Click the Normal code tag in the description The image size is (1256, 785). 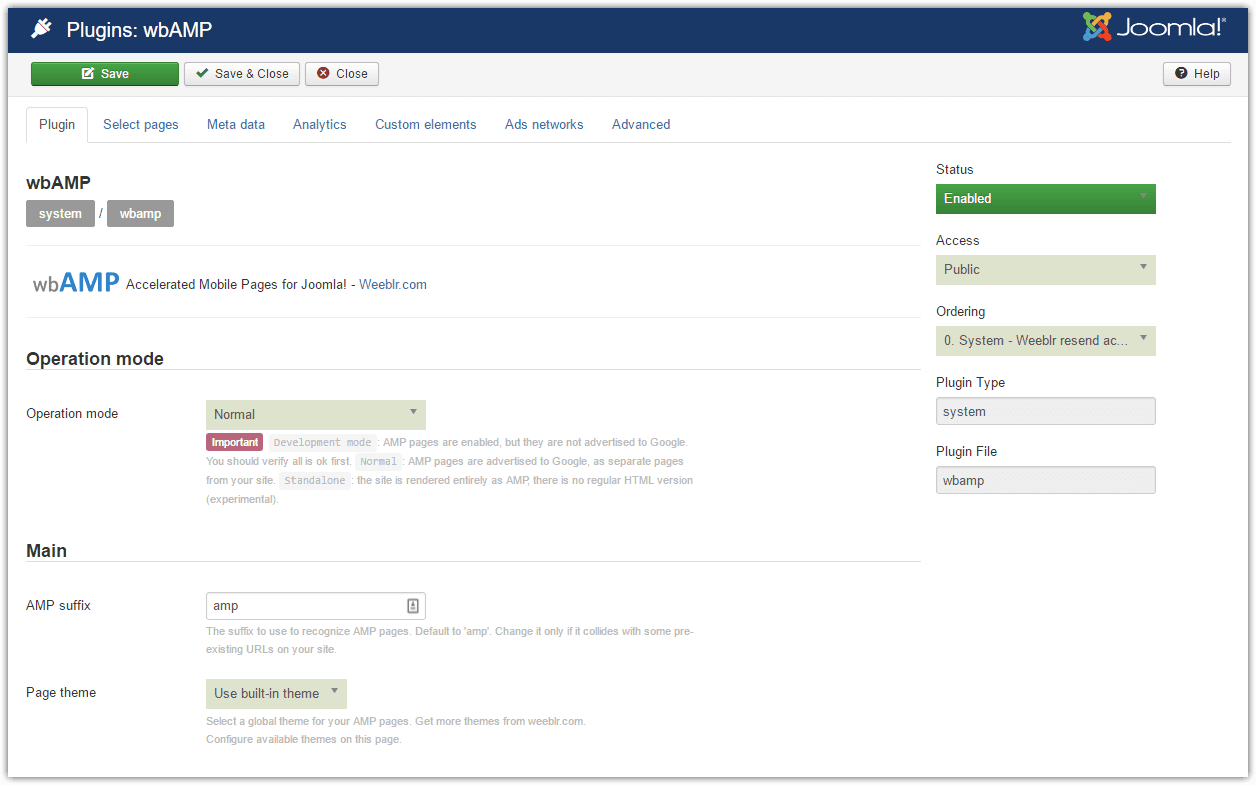point(379,461)
